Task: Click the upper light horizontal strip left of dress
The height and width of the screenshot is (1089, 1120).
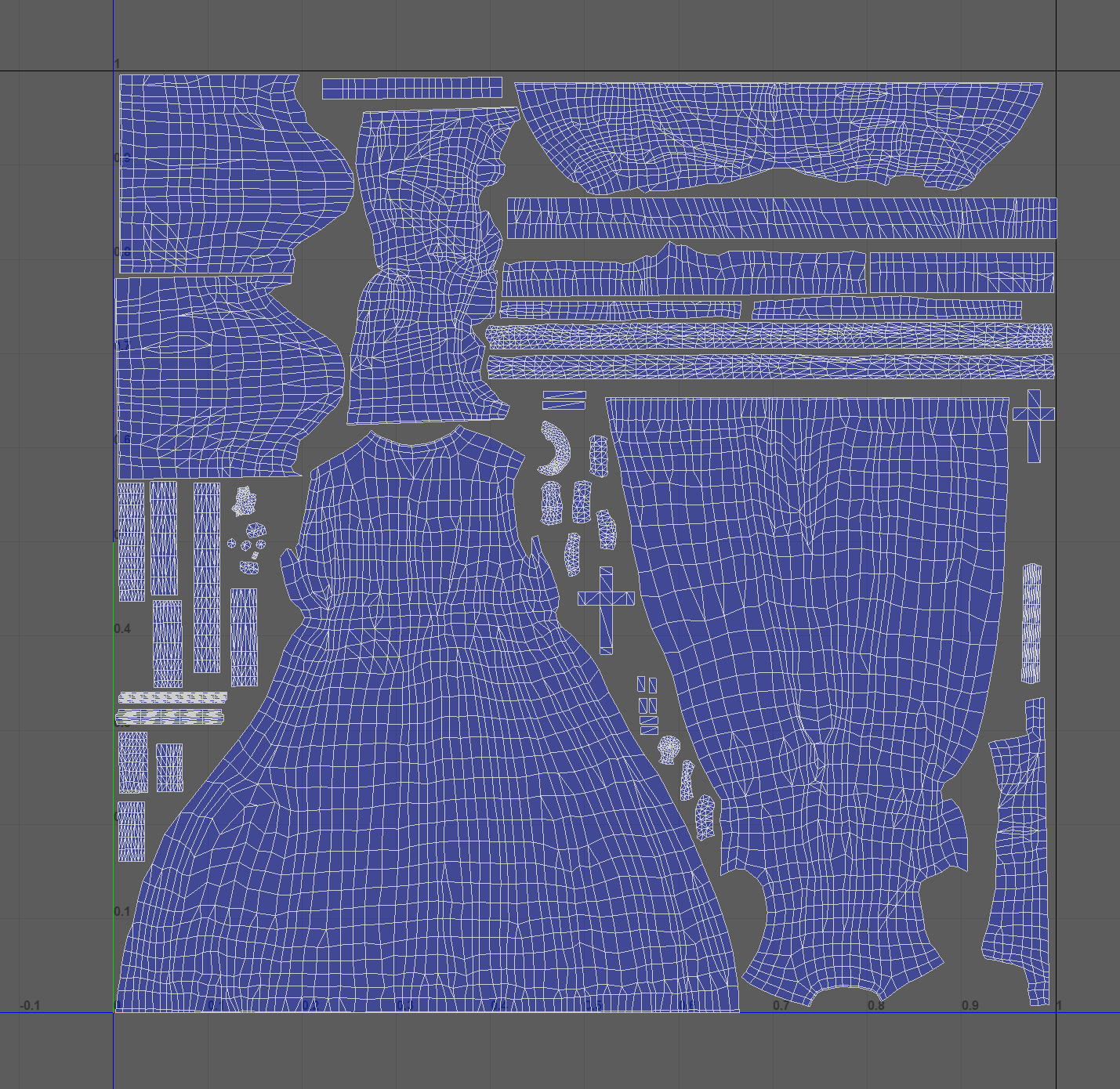Action: click(172, 697)
